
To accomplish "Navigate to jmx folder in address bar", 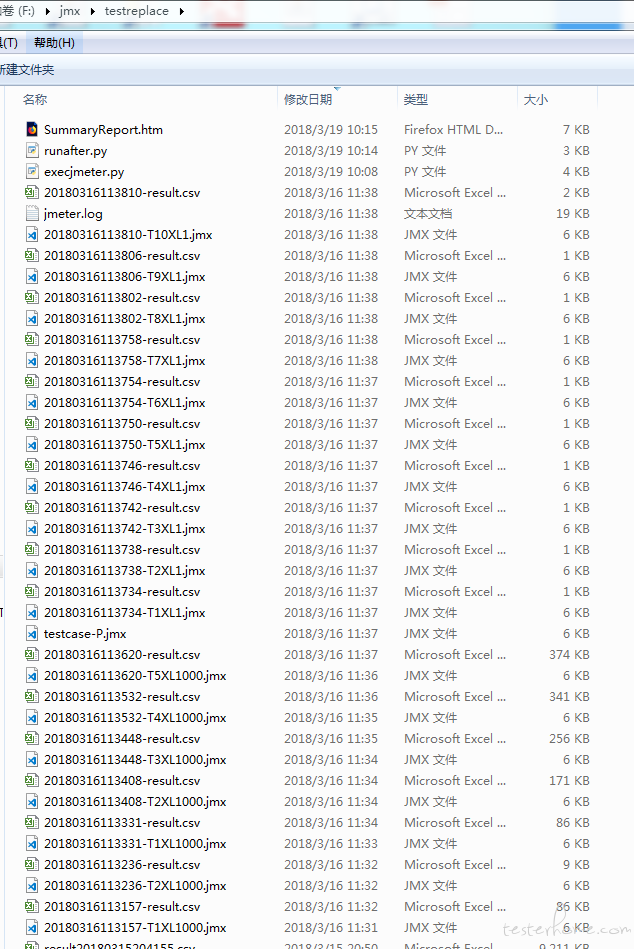I will (x=69, y=12).
